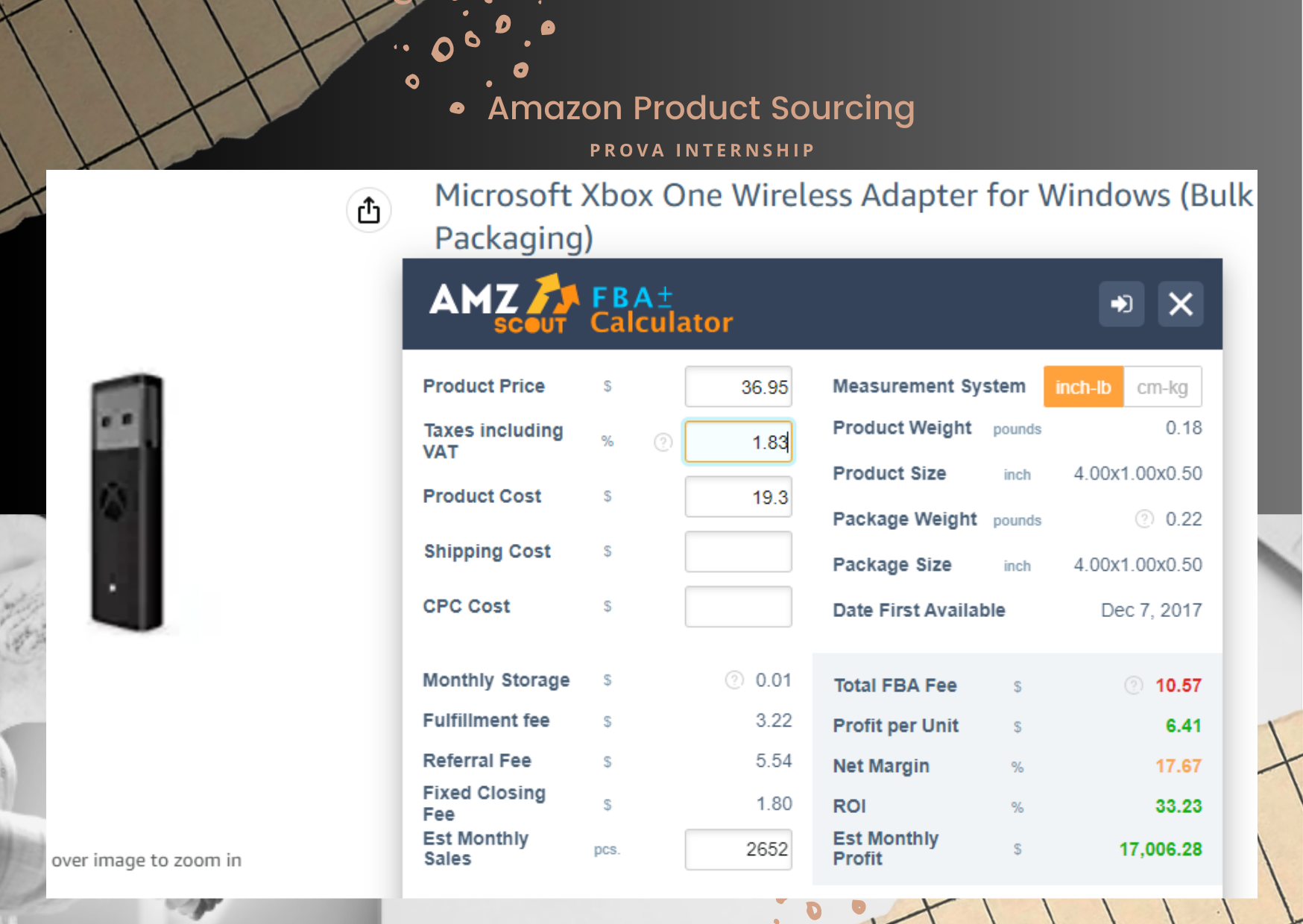The height and width of the screenshot is (924, 1303).
Task: Click the ROI value 33.23
Action: (1179, 806)
